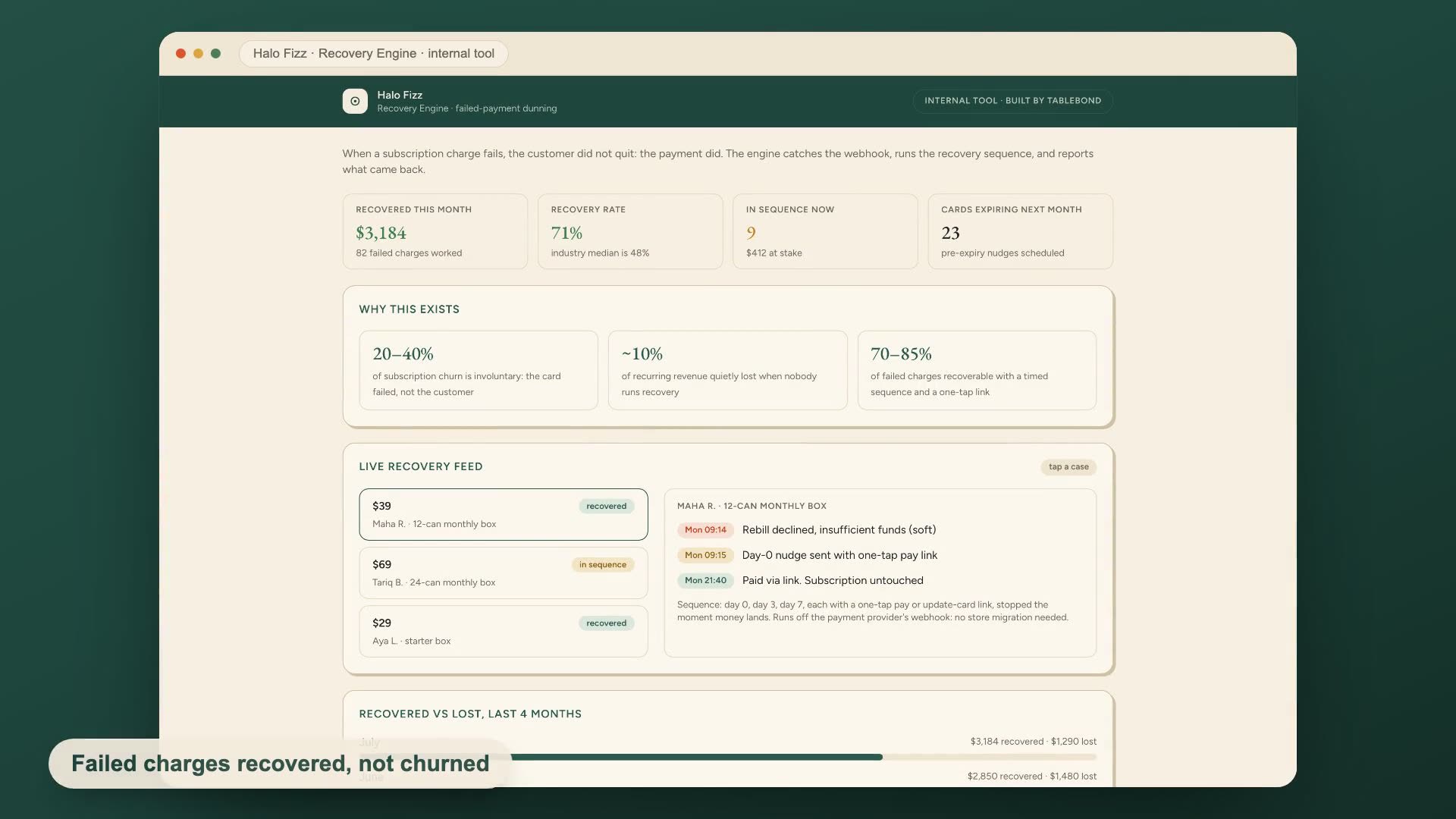Click the July recovered vs lost progress bar

pyautogui.click(x=728, y=757)
